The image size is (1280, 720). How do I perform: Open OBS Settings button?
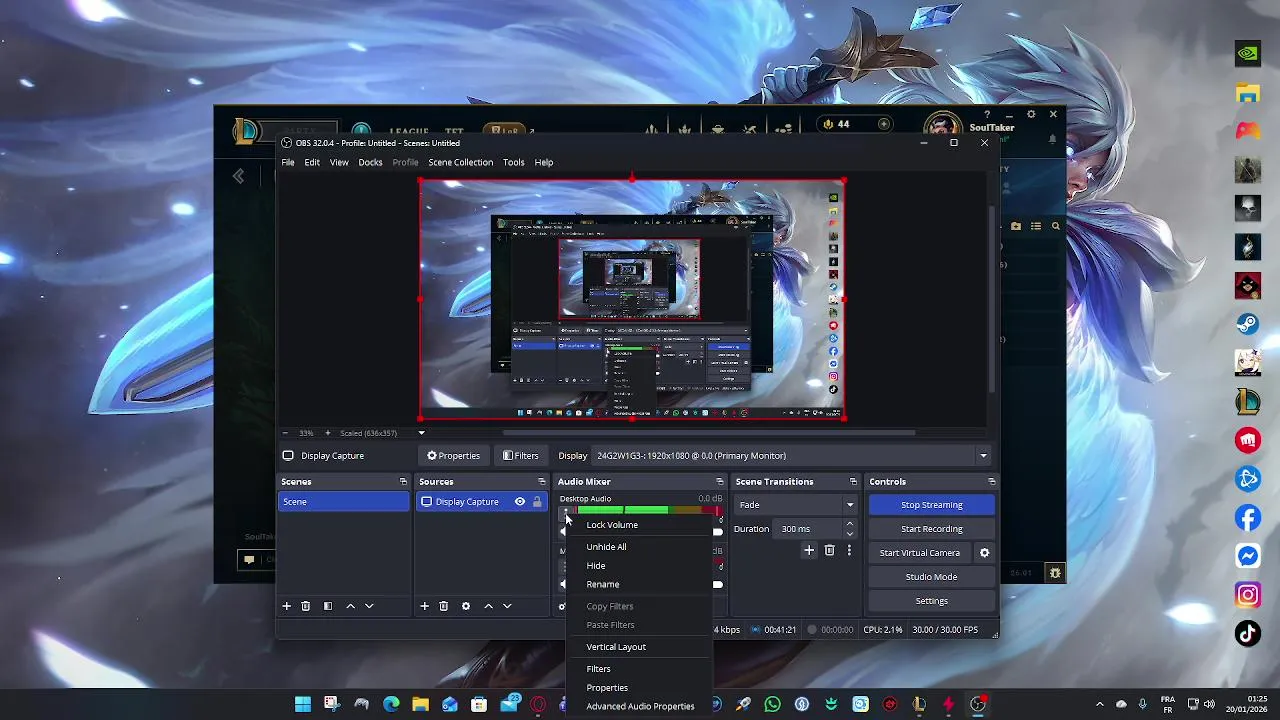click(931, 601)
